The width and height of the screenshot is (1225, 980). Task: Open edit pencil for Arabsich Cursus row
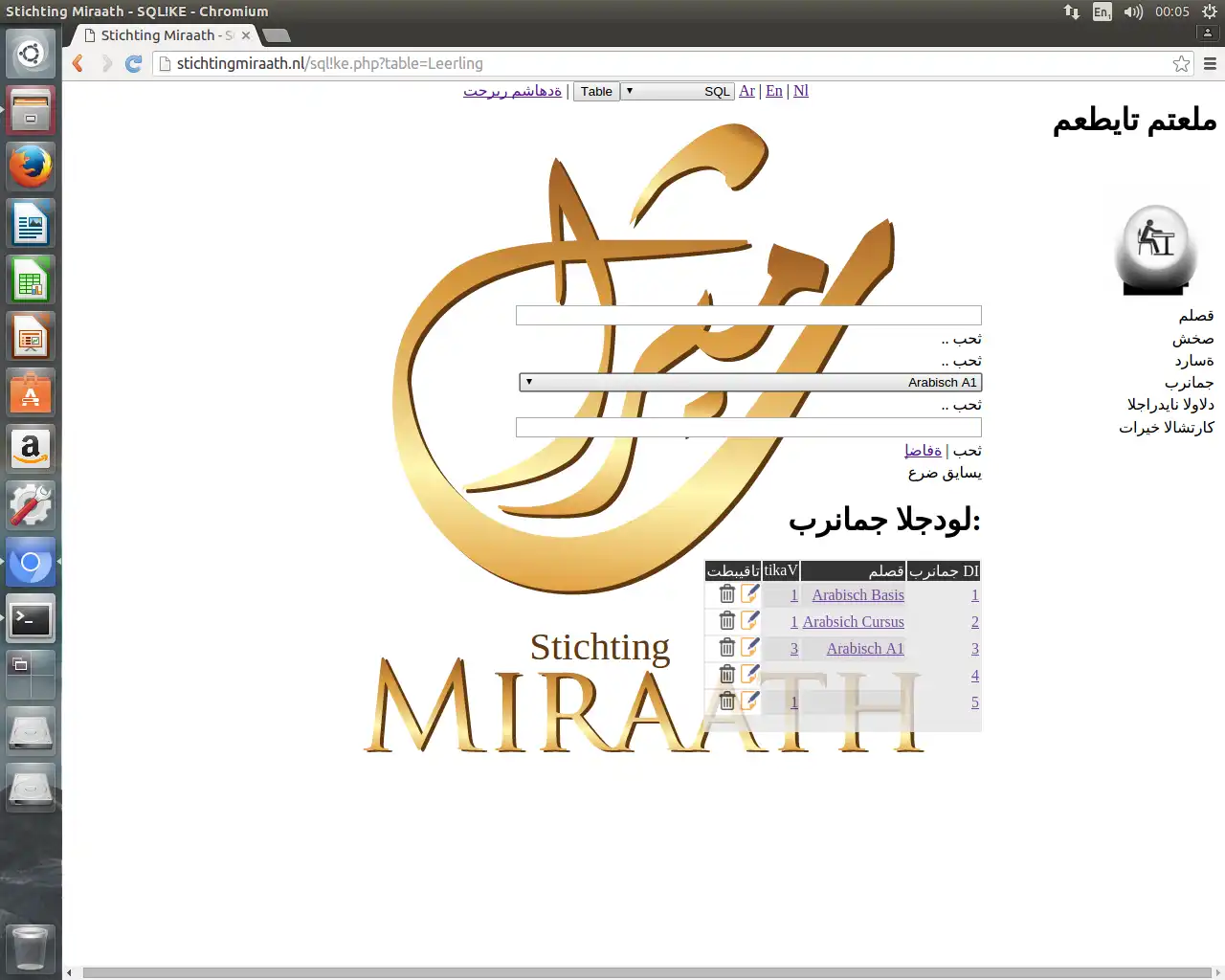[749, 621]
